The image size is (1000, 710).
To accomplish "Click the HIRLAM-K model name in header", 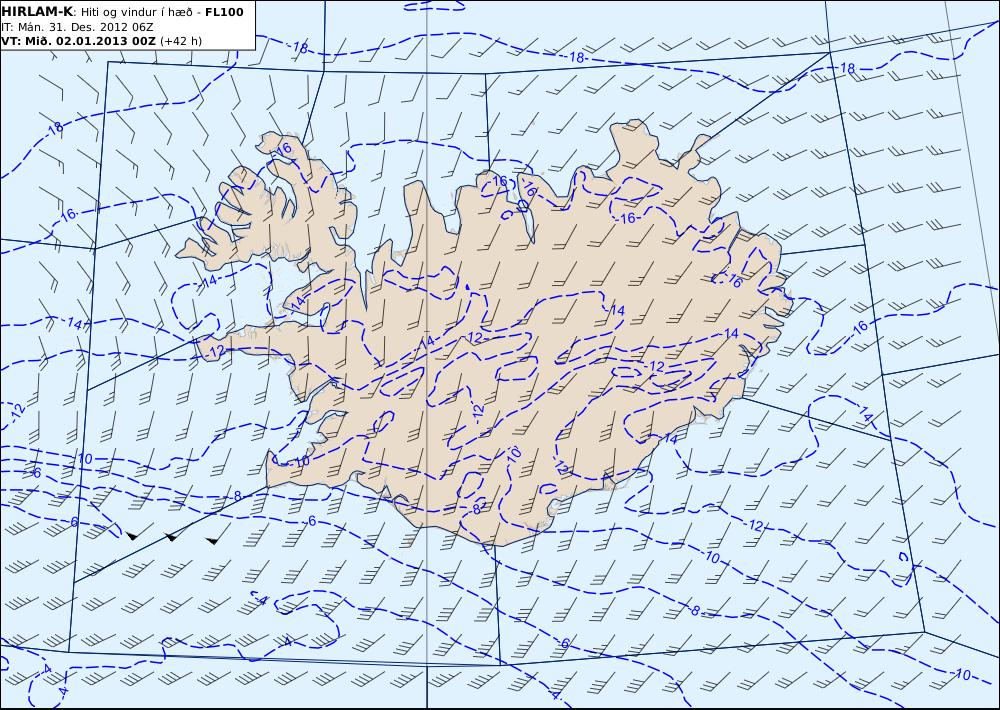I will click(x=38, y=12).
